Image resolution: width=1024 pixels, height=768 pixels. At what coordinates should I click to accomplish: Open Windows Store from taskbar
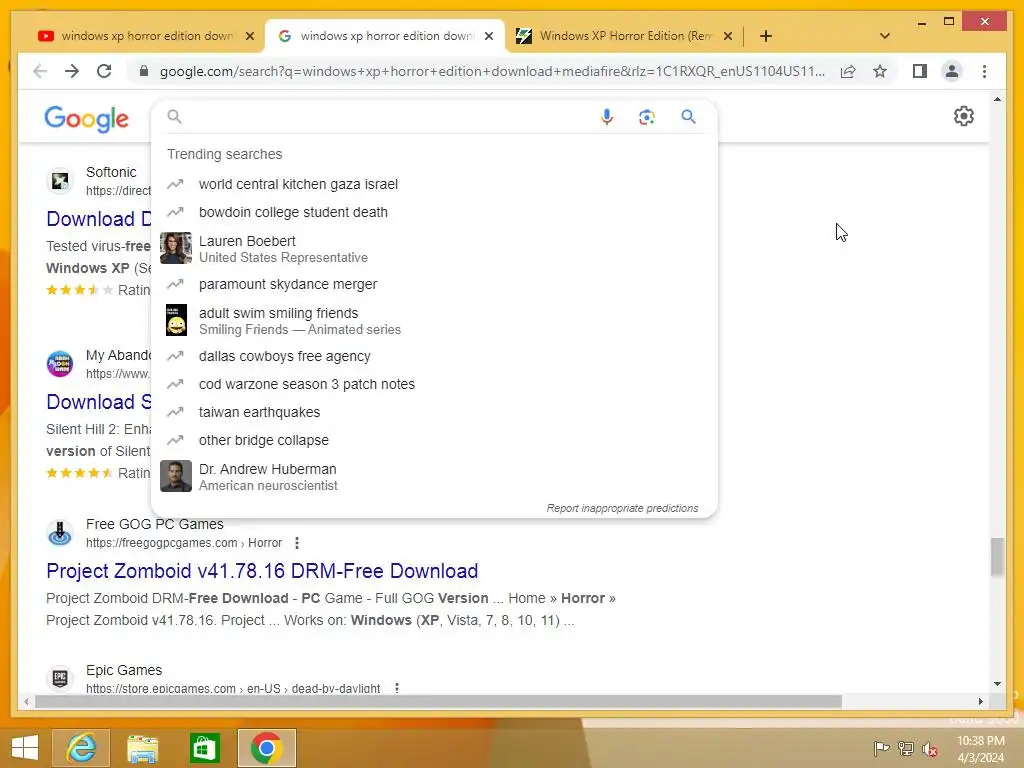point(204,748)
